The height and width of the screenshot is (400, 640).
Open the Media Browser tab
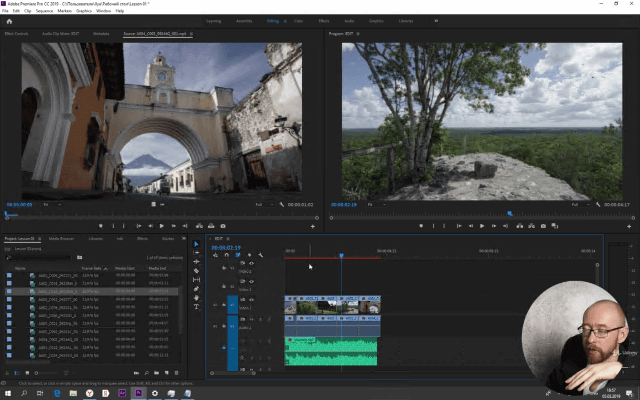(x=62, y=239)
